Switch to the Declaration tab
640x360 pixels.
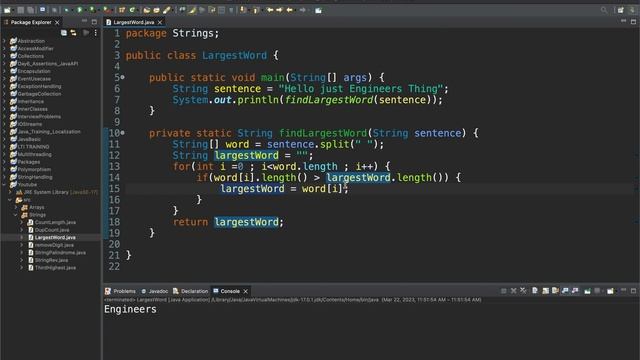click(x=191, y=291)
